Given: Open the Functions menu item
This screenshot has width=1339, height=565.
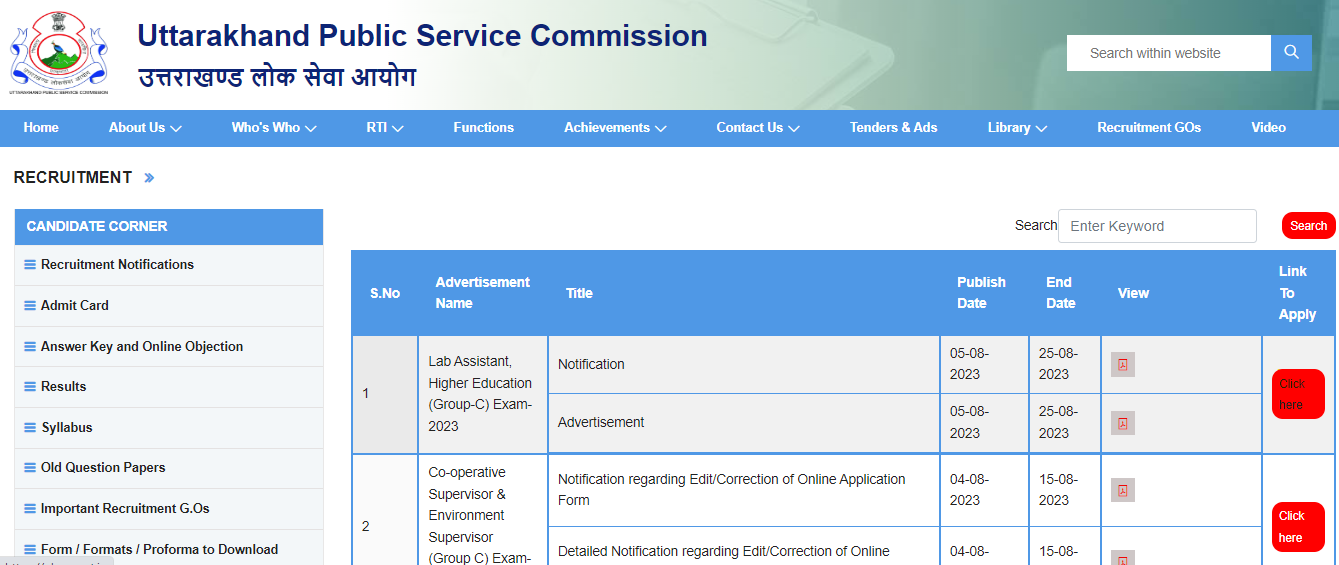Looking at the screenshot, I should point(483,128).
